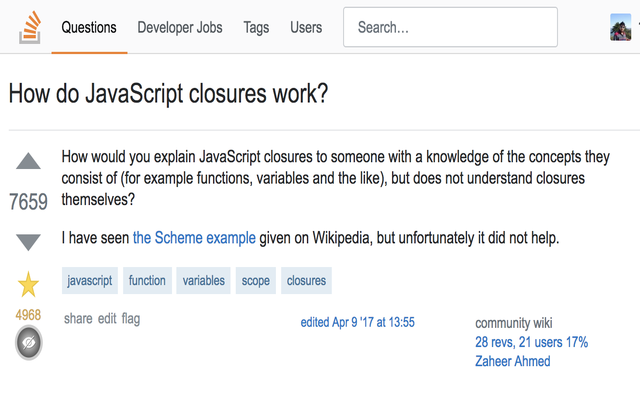Upvote the question with the up arrow
Screen dimensions: 640x400
(x=29, y=162)
